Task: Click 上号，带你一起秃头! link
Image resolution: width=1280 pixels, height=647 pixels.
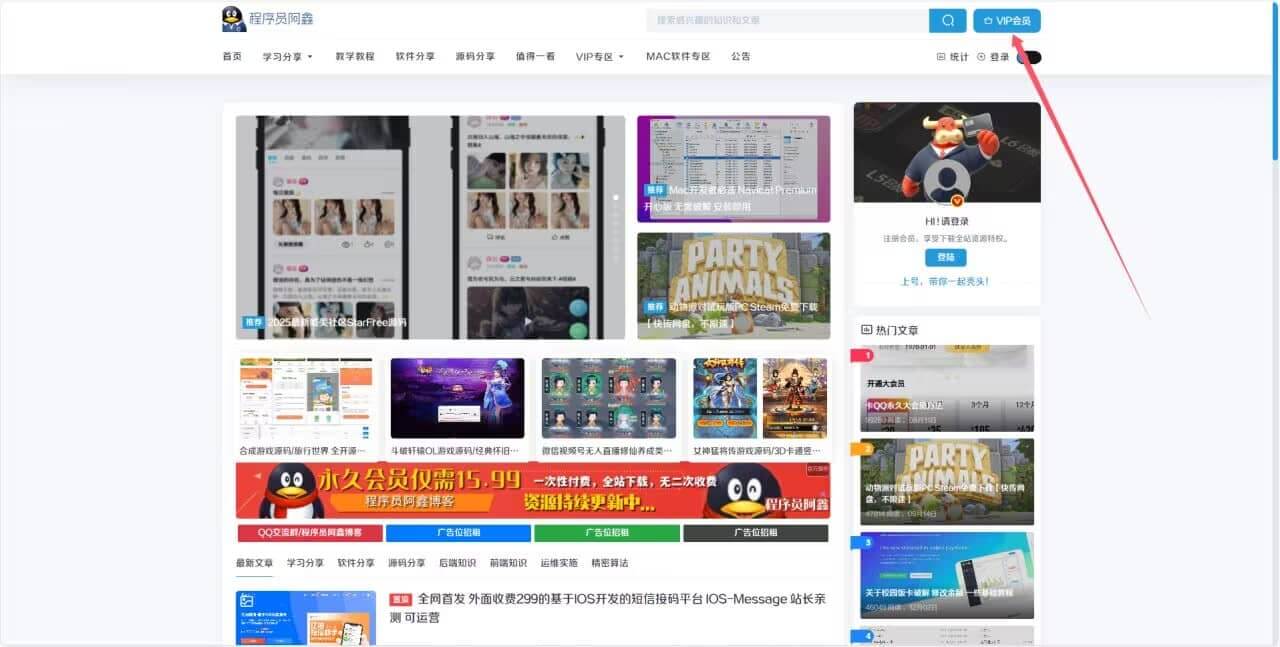Action: [946, 281]
